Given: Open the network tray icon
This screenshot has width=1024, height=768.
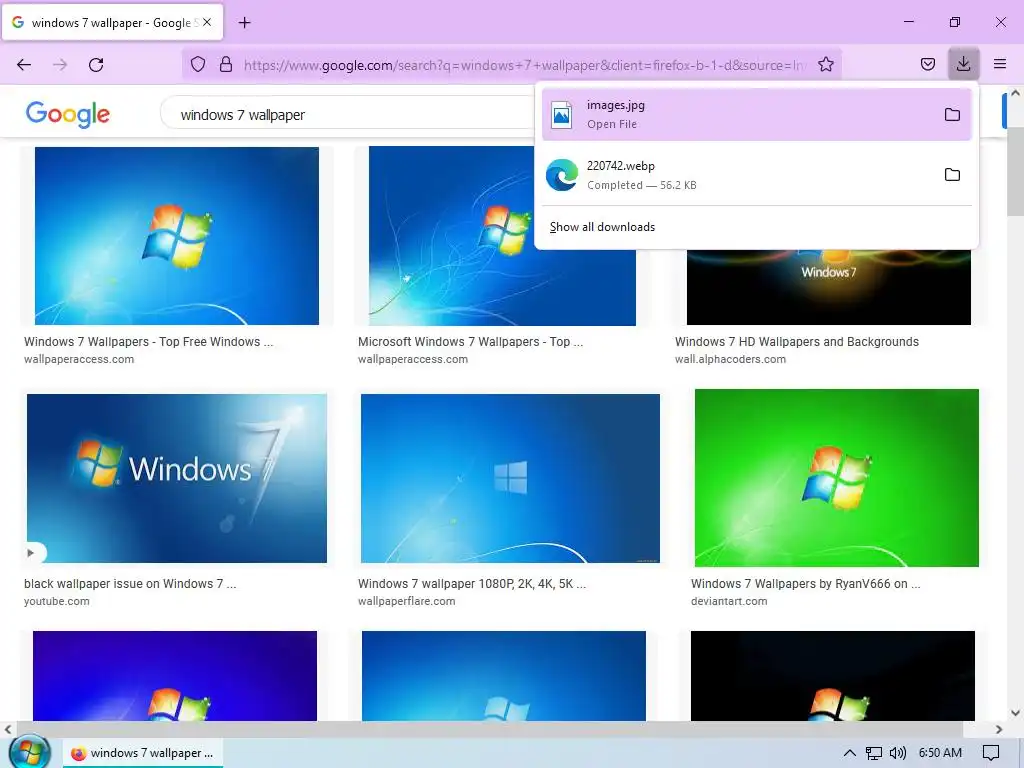Looking at the screenshot, I should 874,753.
